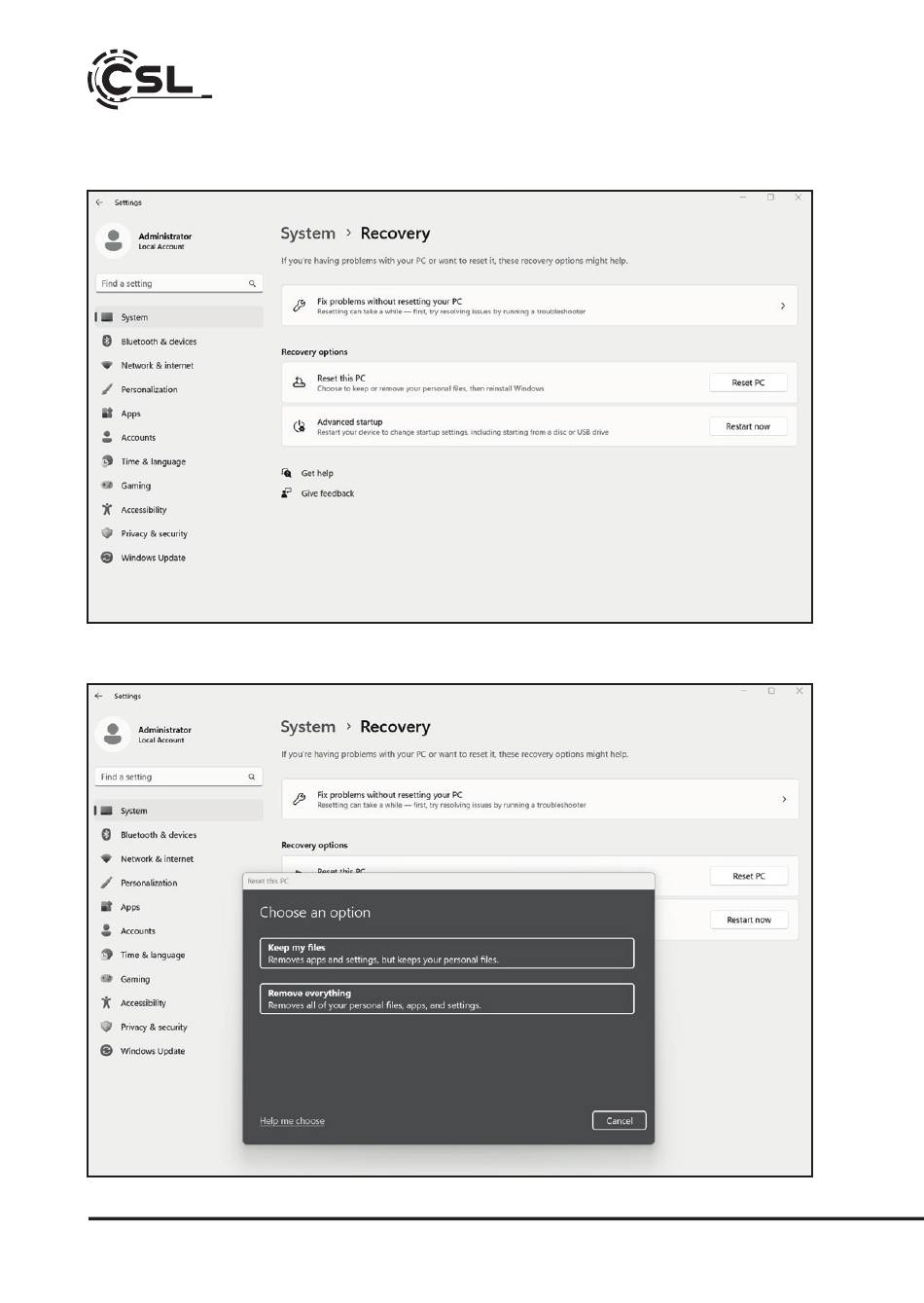Click System breadcrumb in the window with dialog
This screenshot has height=1303, width=924.
(307, 727)
